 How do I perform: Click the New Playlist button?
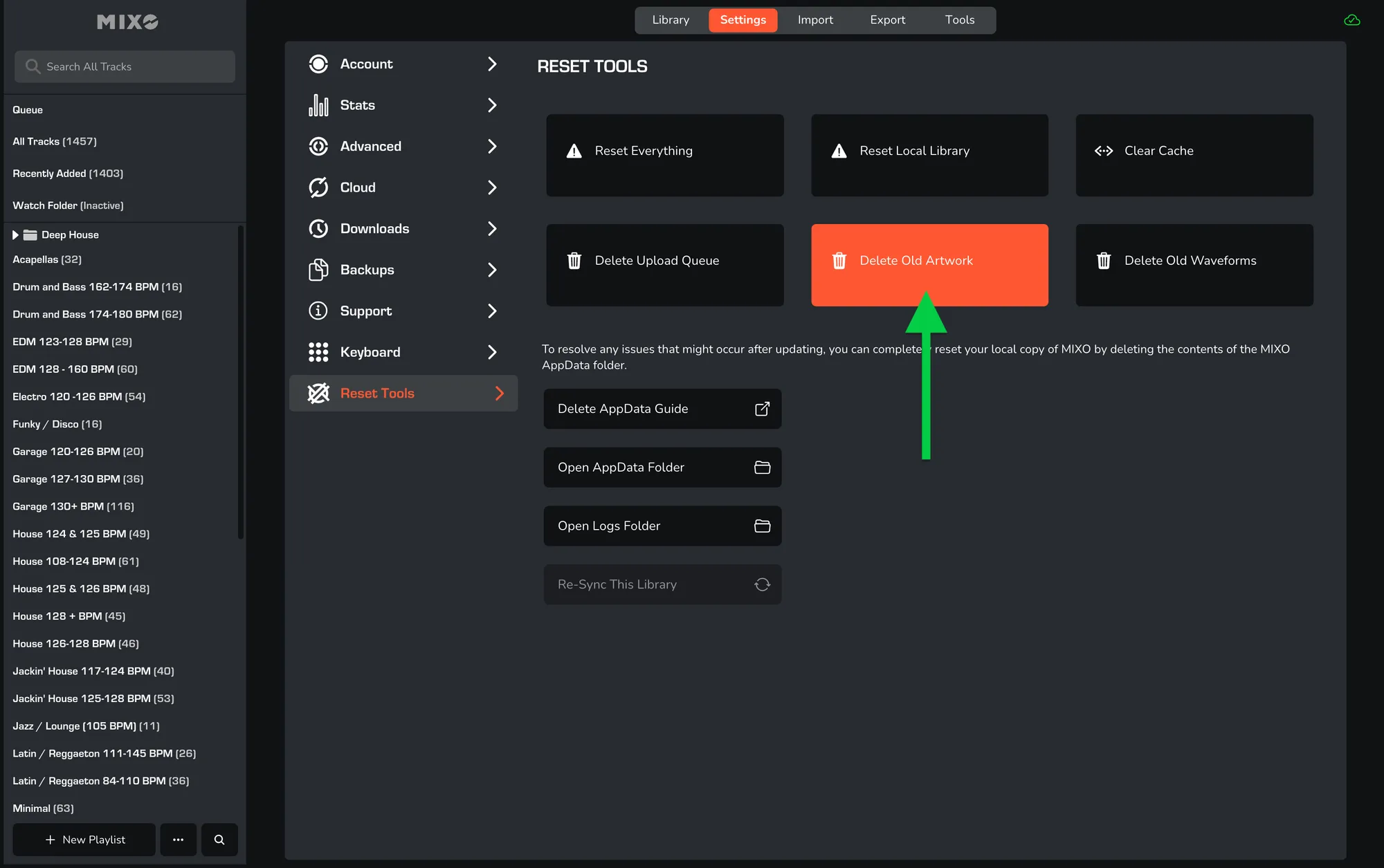coord(84,840)
